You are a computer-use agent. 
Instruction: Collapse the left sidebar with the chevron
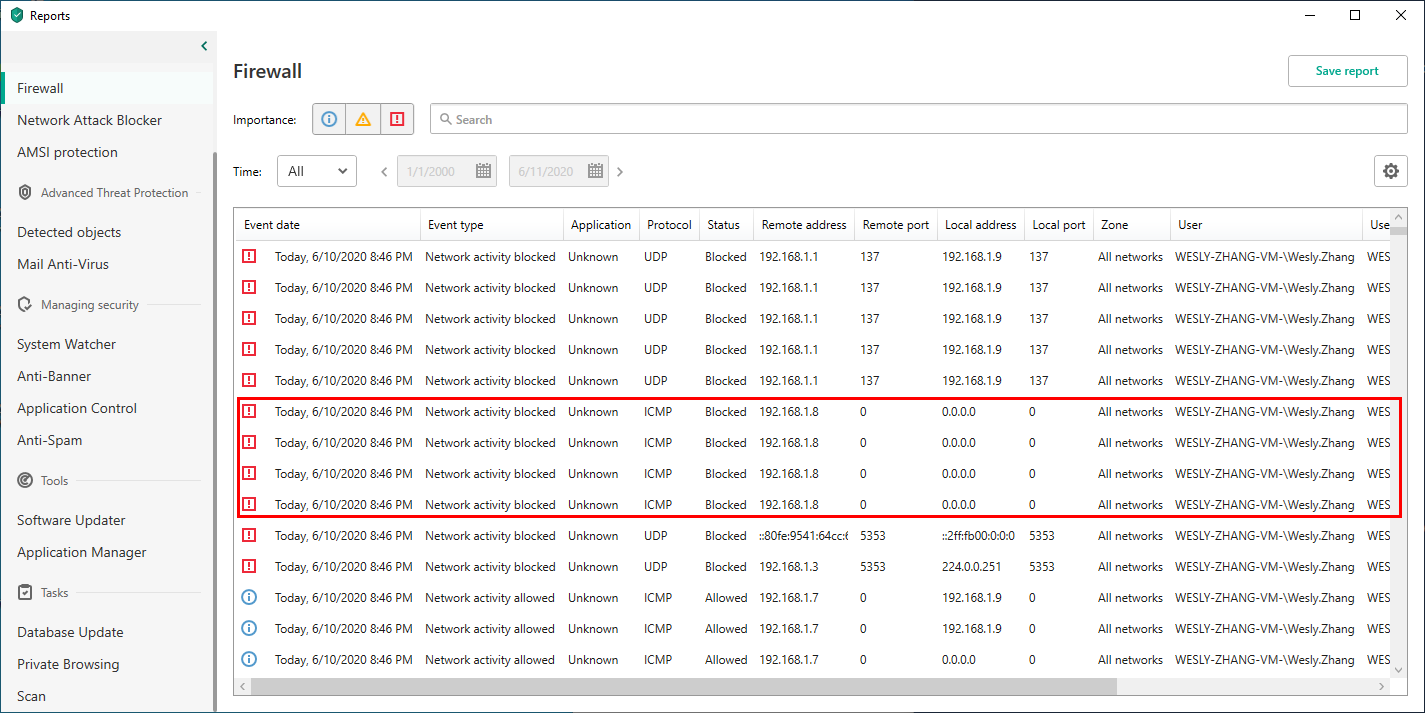point(204,46)
